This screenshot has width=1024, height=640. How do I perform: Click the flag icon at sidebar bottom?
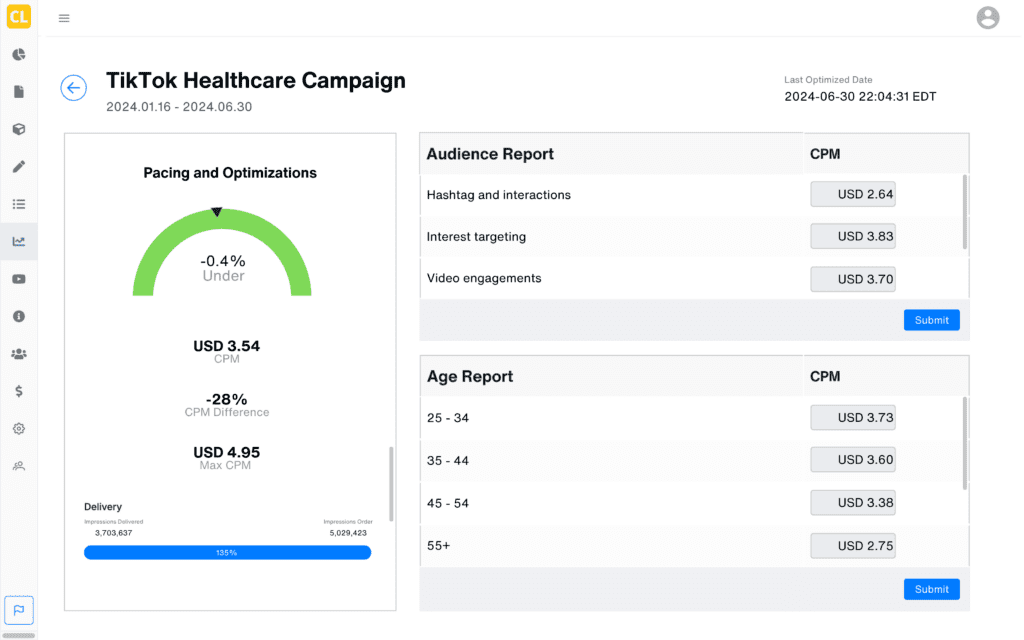point(19,610)
